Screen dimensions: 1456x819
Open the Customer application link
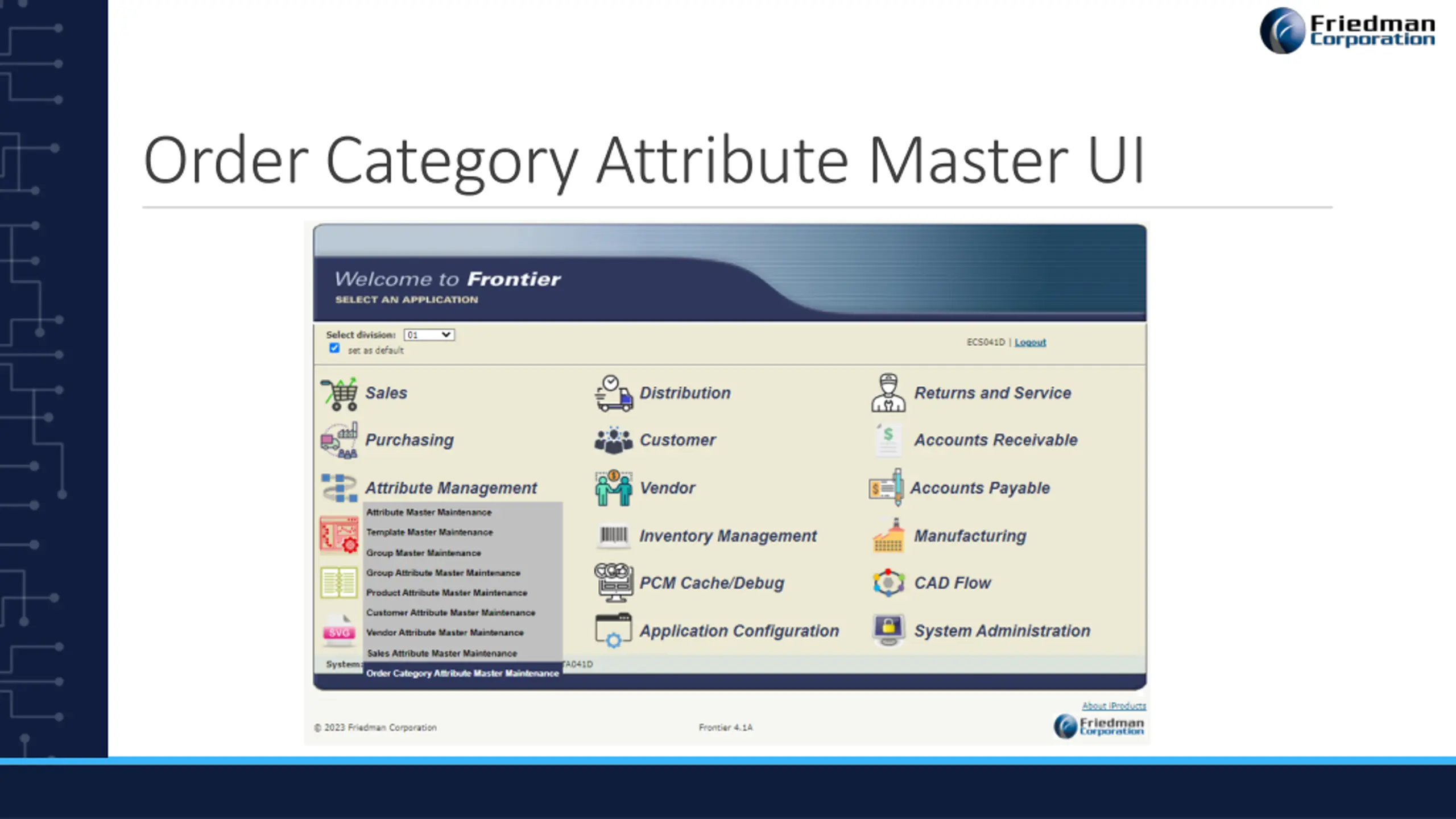point(677,440)
